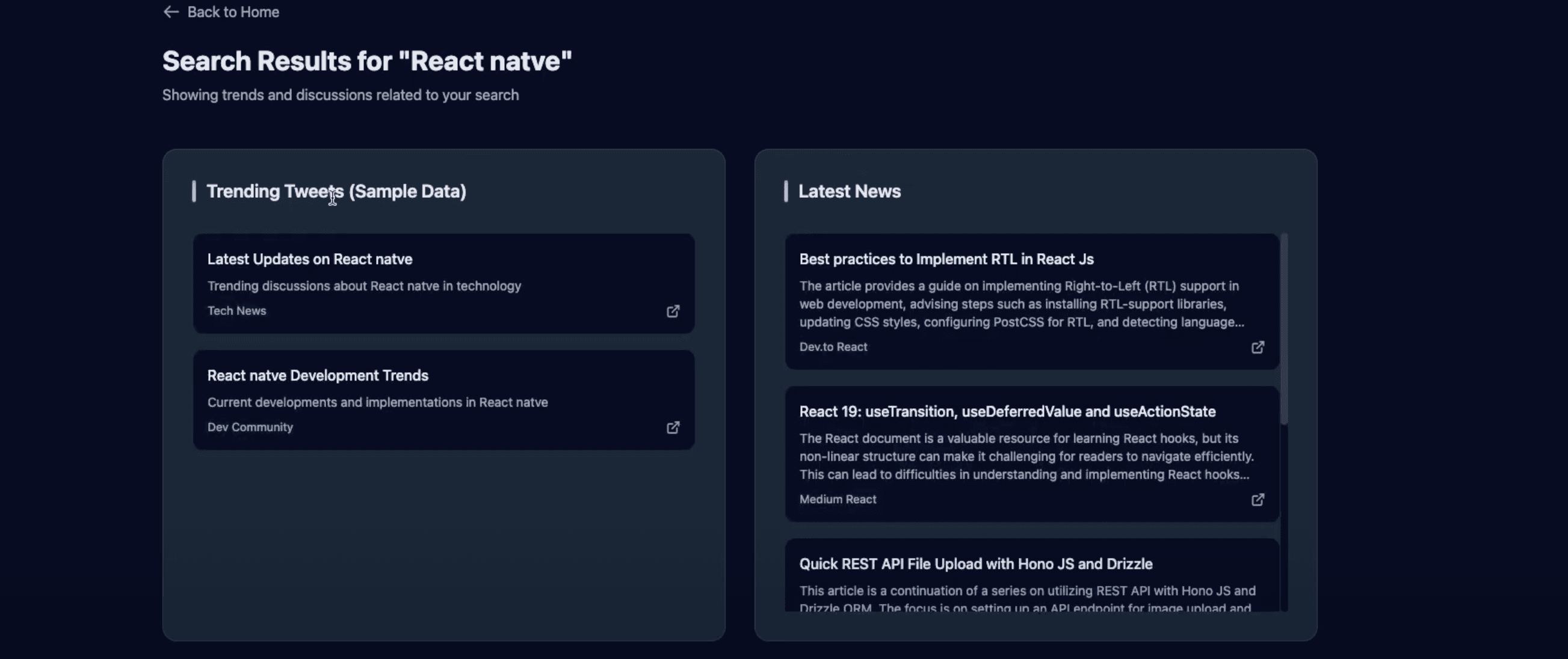This screenshot has width=1568, height=659.
Task: Click 'Current developments and implementations in React natve' text
Action: (377, 402)
